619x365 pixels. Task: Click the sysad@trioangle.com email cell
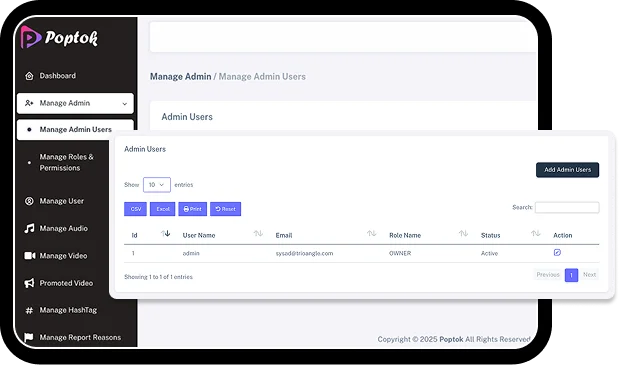point(304,253)
